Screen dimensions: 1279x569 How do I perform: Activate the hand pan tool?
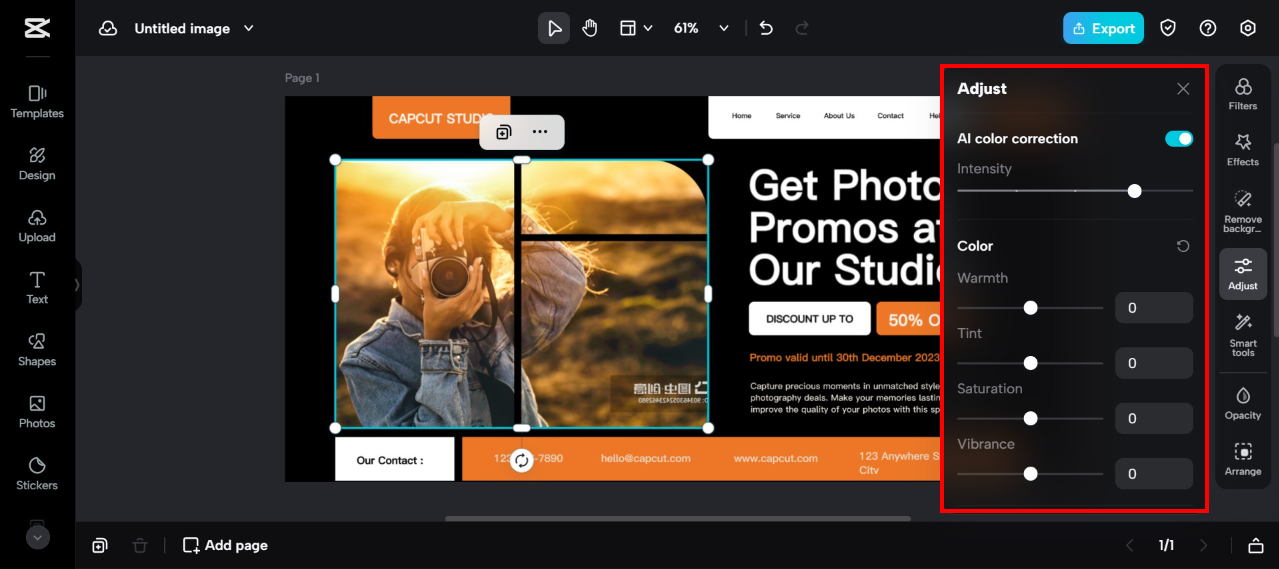[x=590, y=28]
